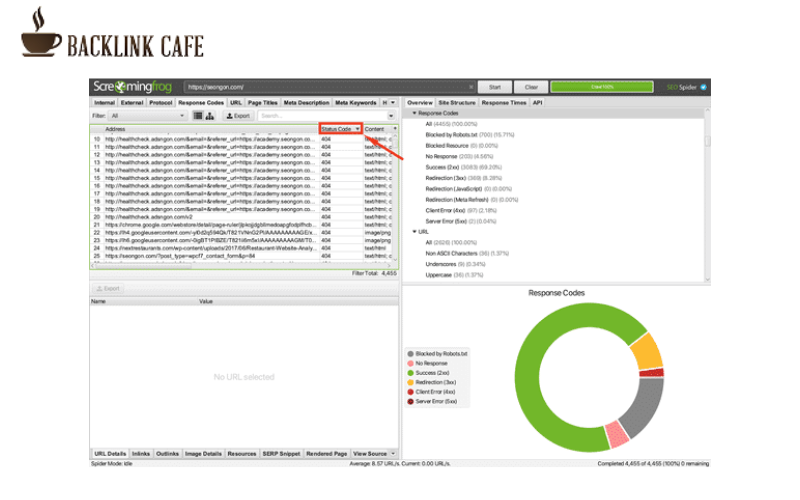800x500 pixels.
Task: Select the Response Codes tab
Action: tap(201, 103)
